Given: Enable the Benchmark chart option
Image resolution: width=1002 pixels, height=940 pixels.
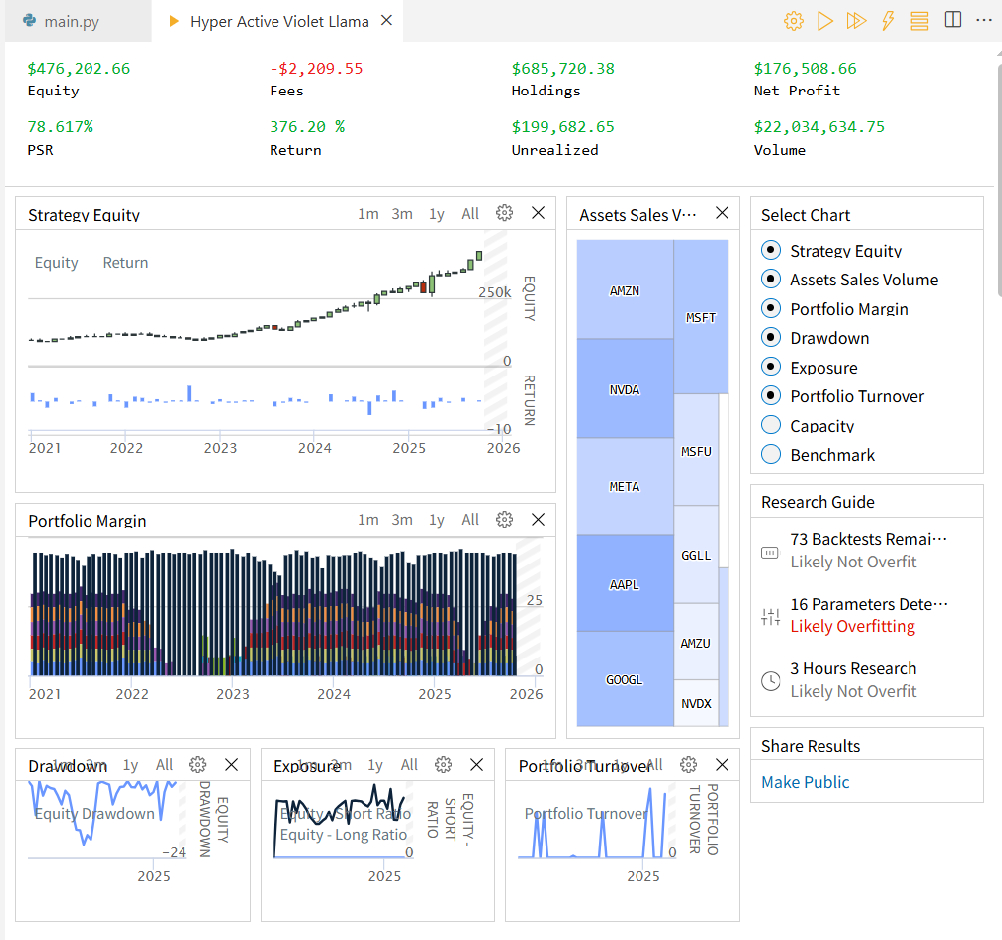Looking at the screenshot, I should click(770, 455).
